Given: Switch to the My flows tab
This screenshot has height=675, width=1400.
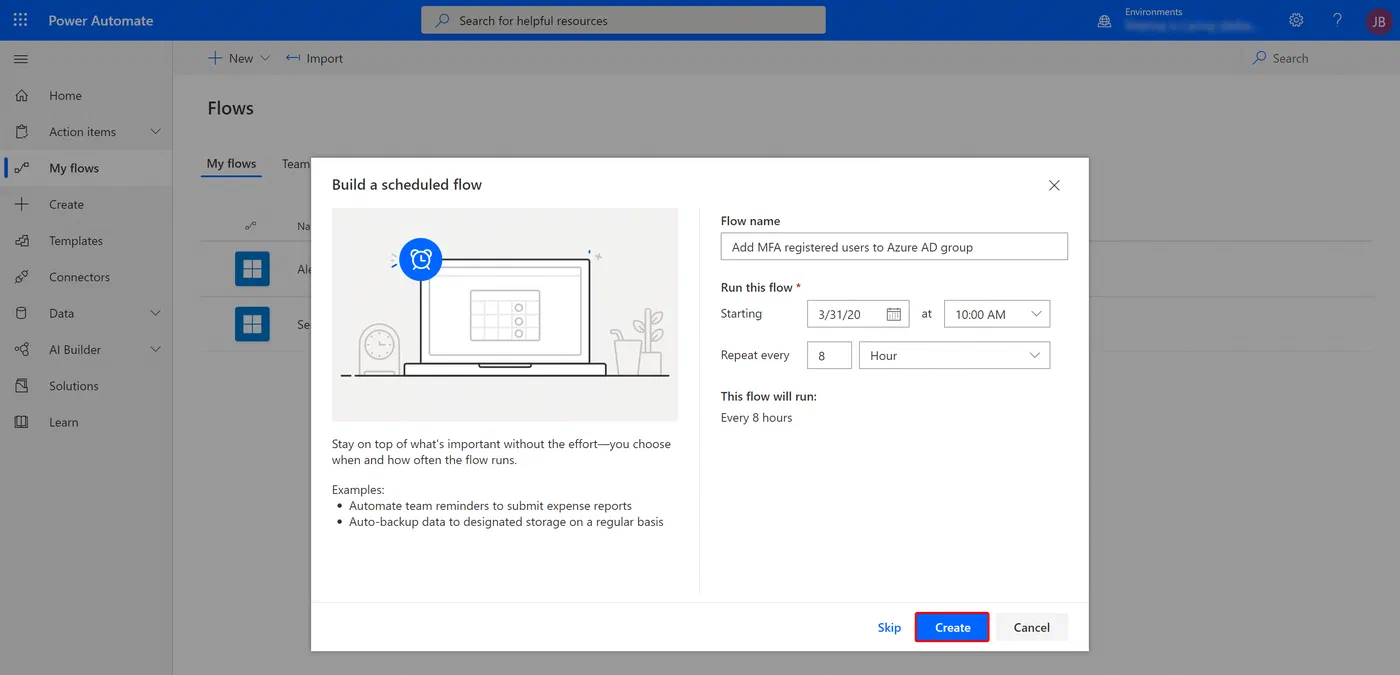Looking at the screenshot, I should pyautogui.click(x=231, y=164).
